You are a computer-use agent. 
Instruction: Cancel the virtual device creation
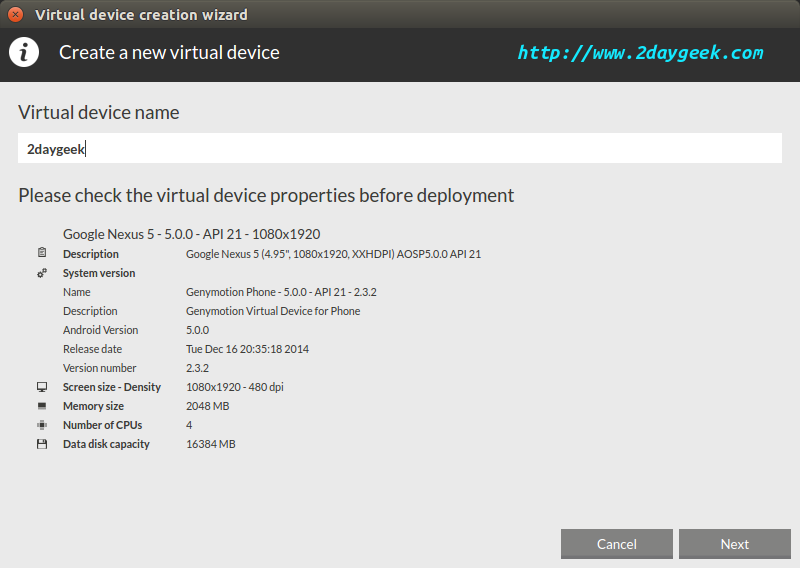[616, 544]
